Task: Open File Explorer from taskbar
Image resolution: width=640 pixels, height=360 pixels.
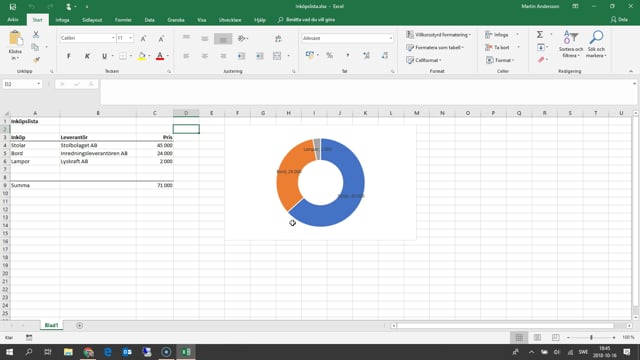Action: pyautogui.click(x=68, y=352)
